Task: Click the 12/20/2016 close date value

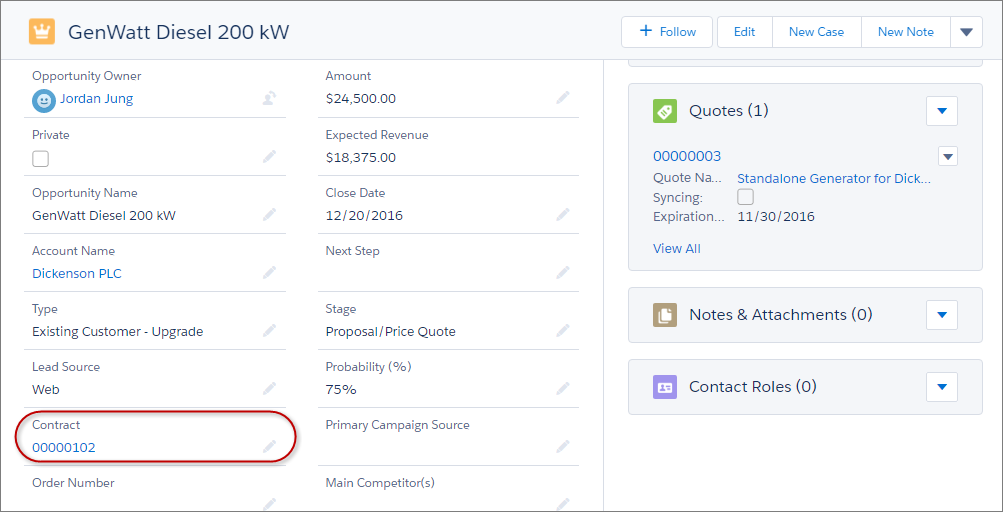Action: (364, 215)
